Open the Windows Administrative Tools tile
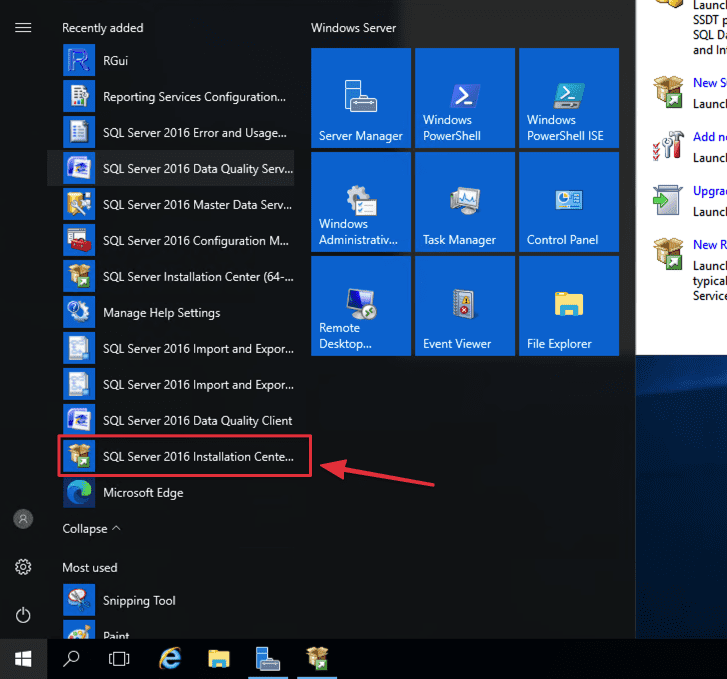Screen dimensions: 727x679 [360, 201]
